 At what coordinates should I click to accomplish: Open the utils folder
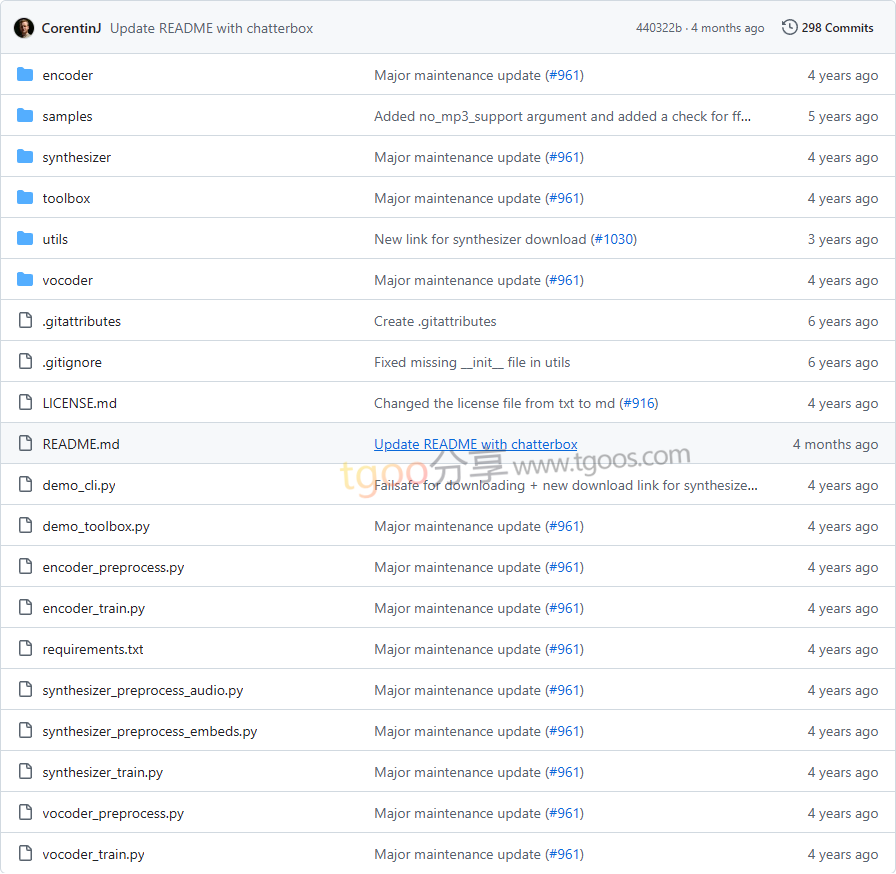55,239
